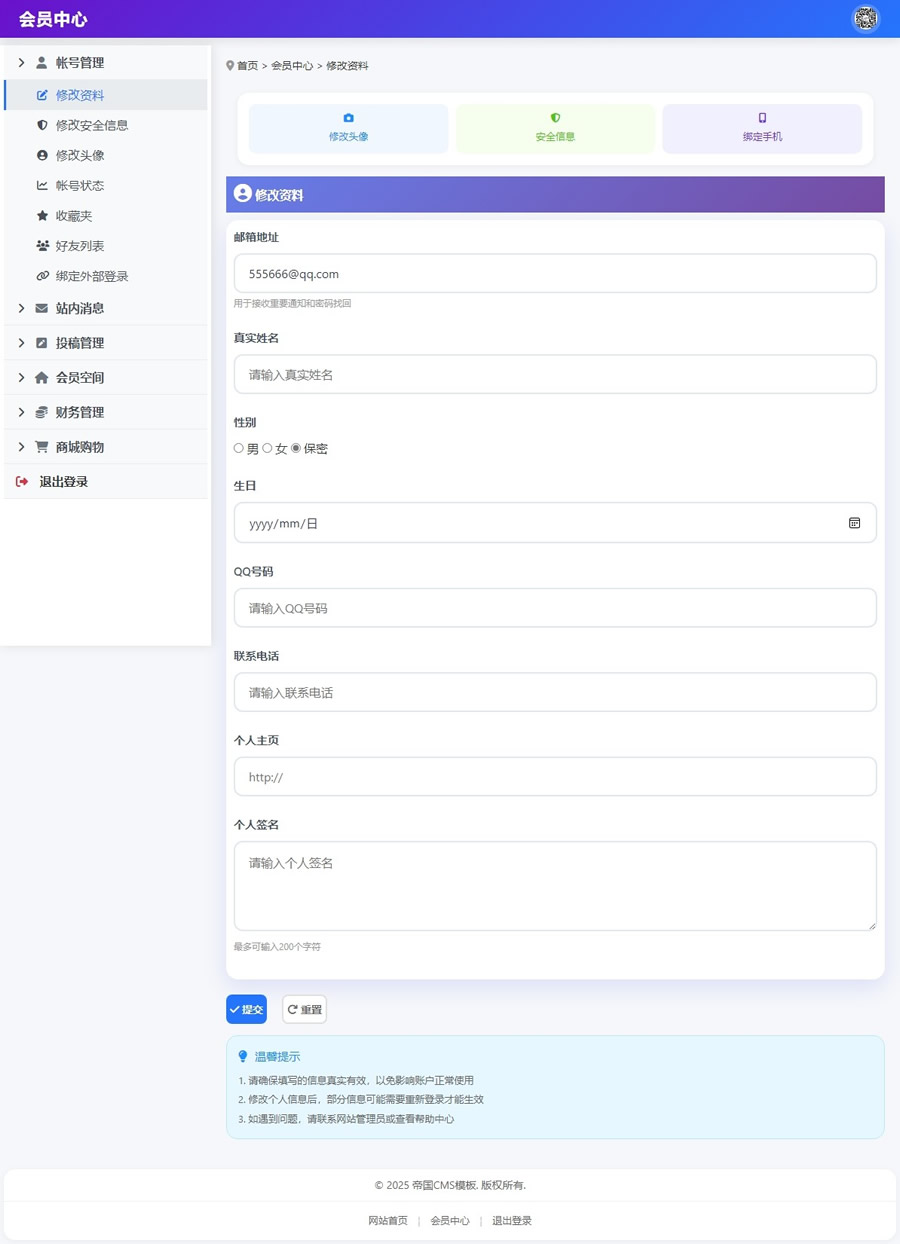
Task: Expand the 帐号管理 sidebar section
Action: tap(79, 62)
